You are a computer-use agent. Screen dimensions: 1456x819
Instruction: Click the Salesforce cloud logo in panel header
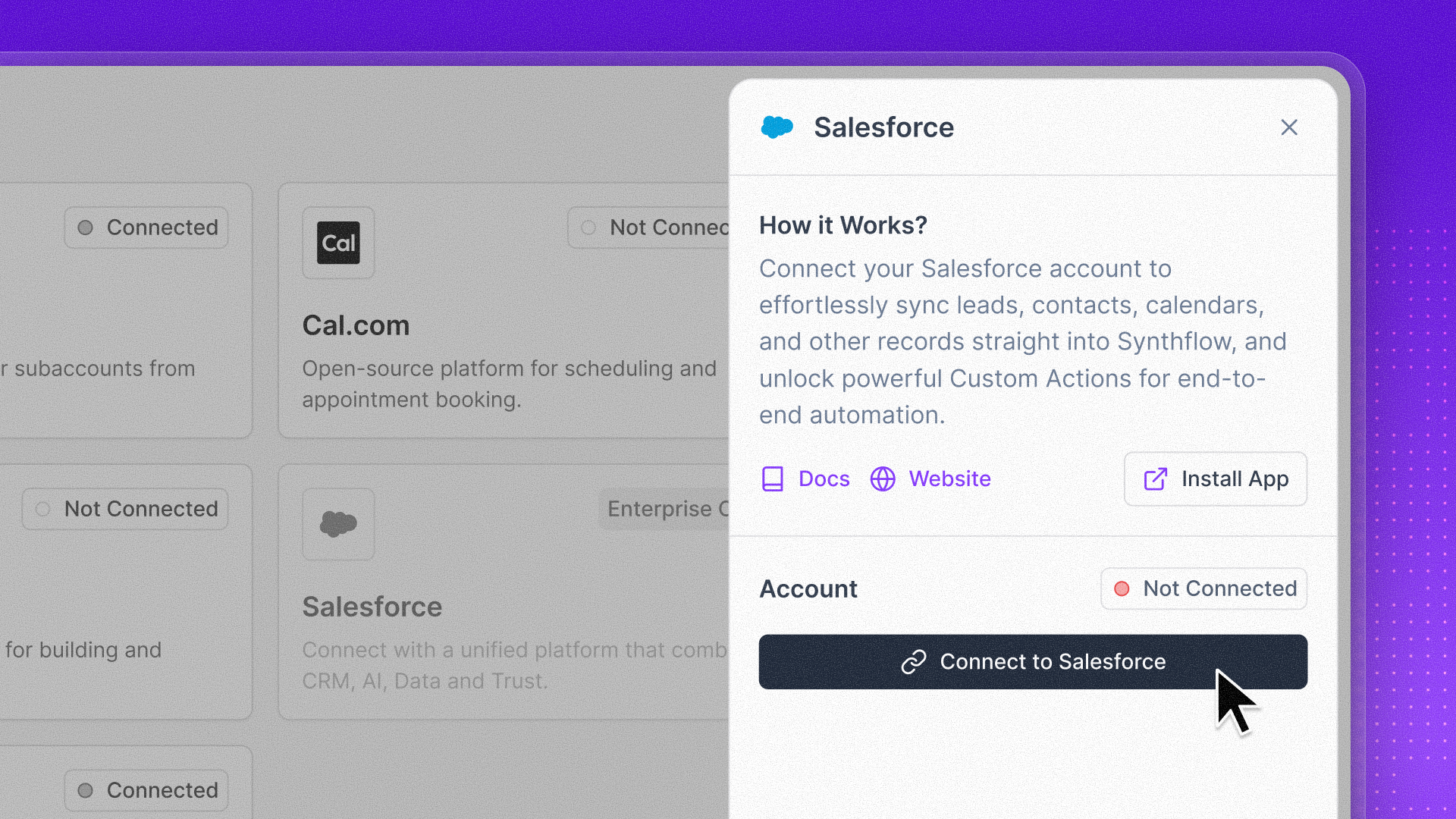tap(777, 127)
